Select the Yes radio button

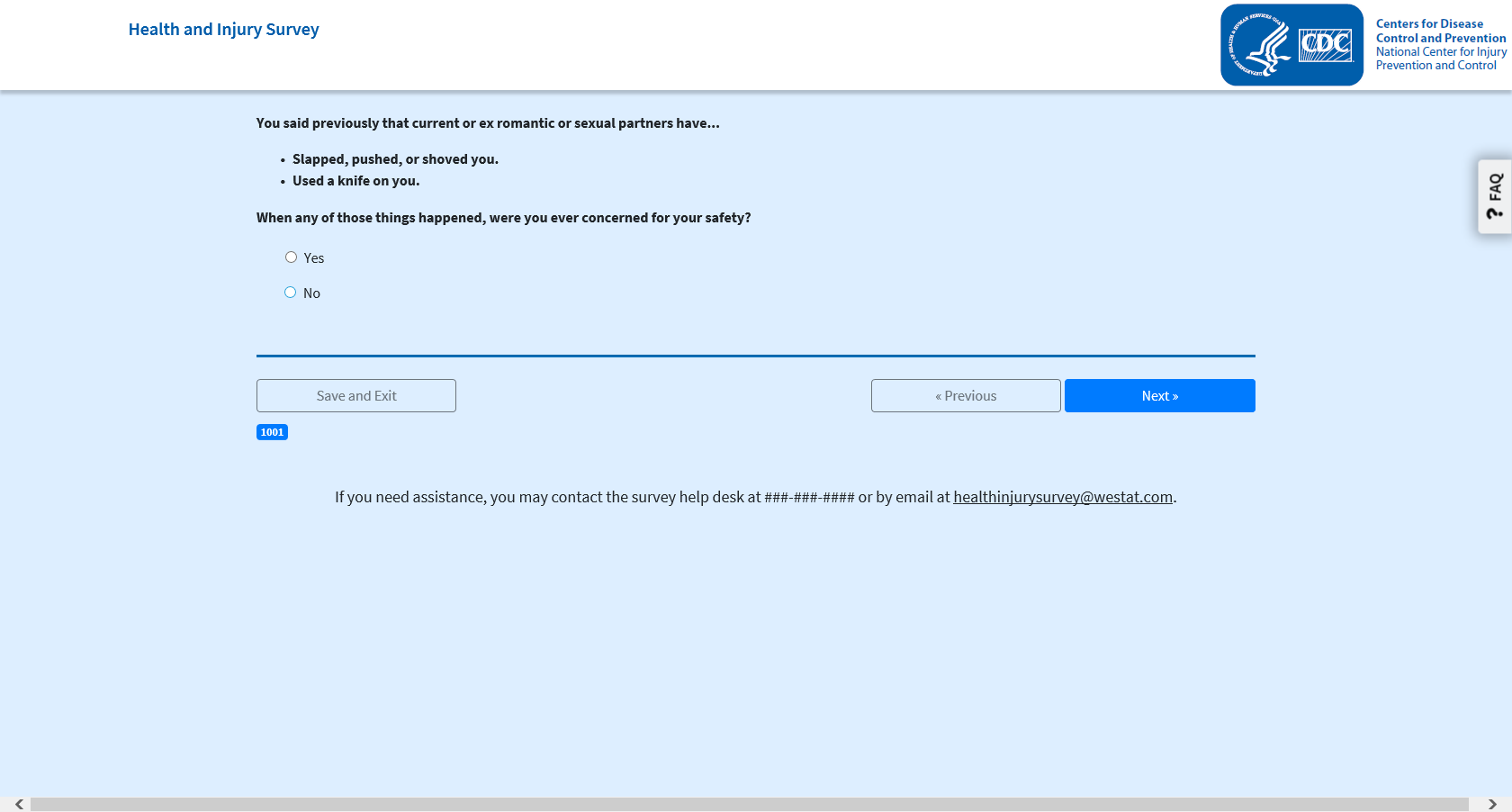pos(291,257)
